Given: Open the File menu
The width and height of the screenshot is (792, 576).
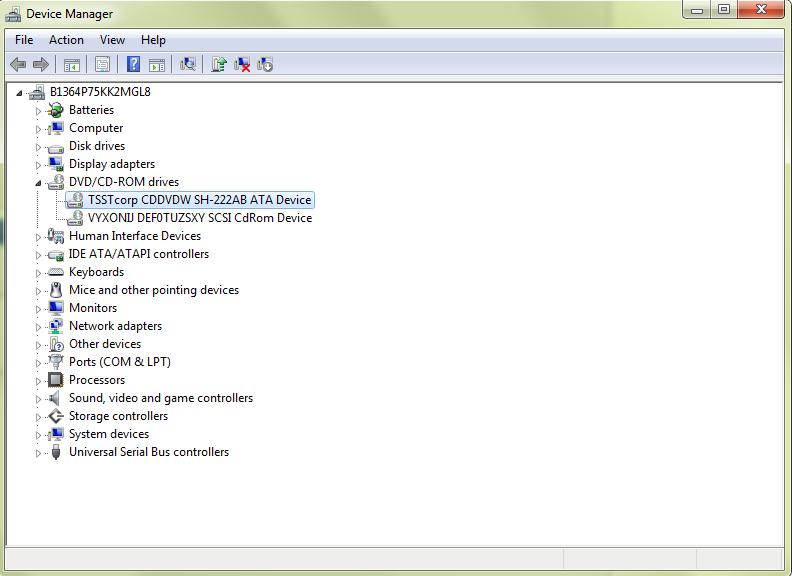Looking at the screenshot, I should (x=24, y=40).
